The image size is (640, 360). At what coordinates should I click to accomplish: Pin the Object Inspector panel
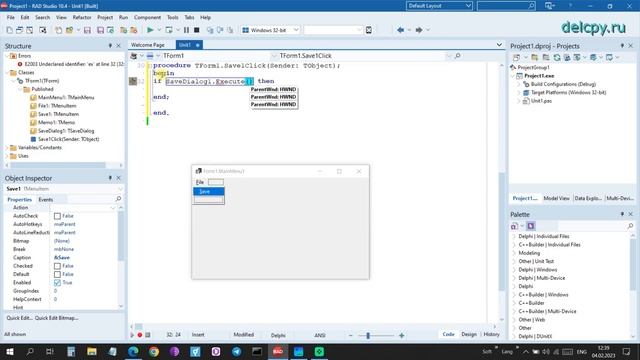tap(110, 178)
